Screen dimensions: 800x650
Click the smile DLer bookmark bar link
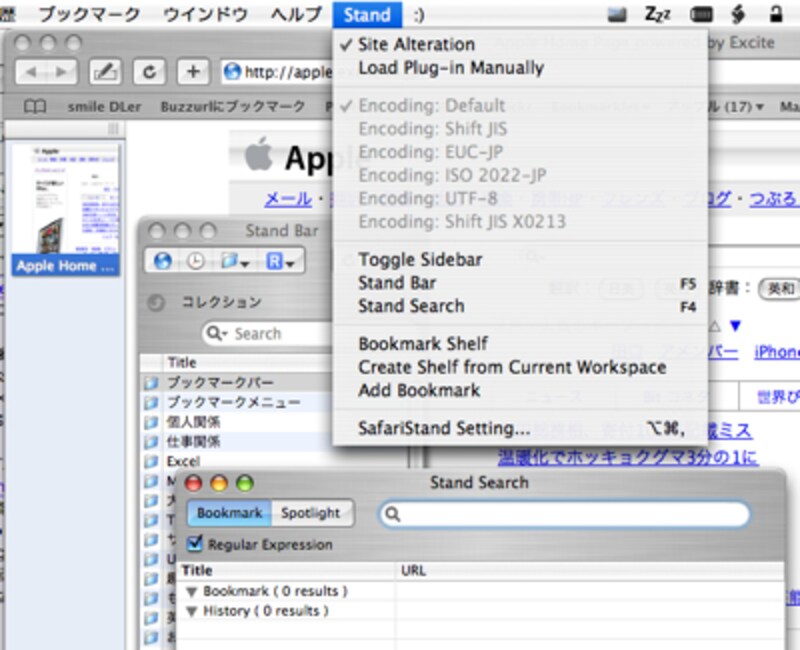(x=100, y=107)
